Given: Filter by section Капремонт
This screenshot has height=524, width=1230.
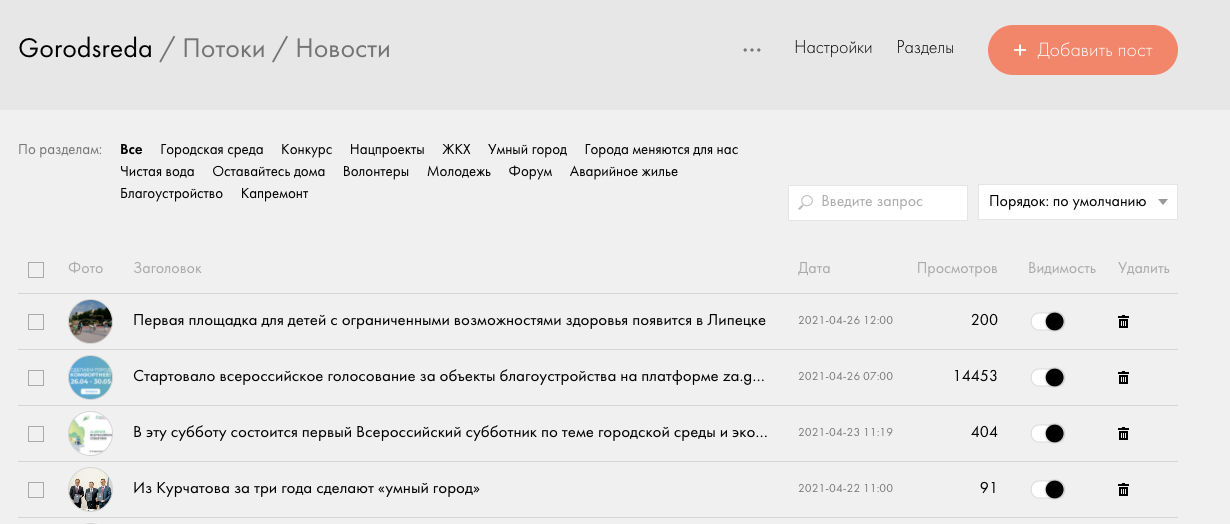Looking at the screenshot, I should (274, 194).
